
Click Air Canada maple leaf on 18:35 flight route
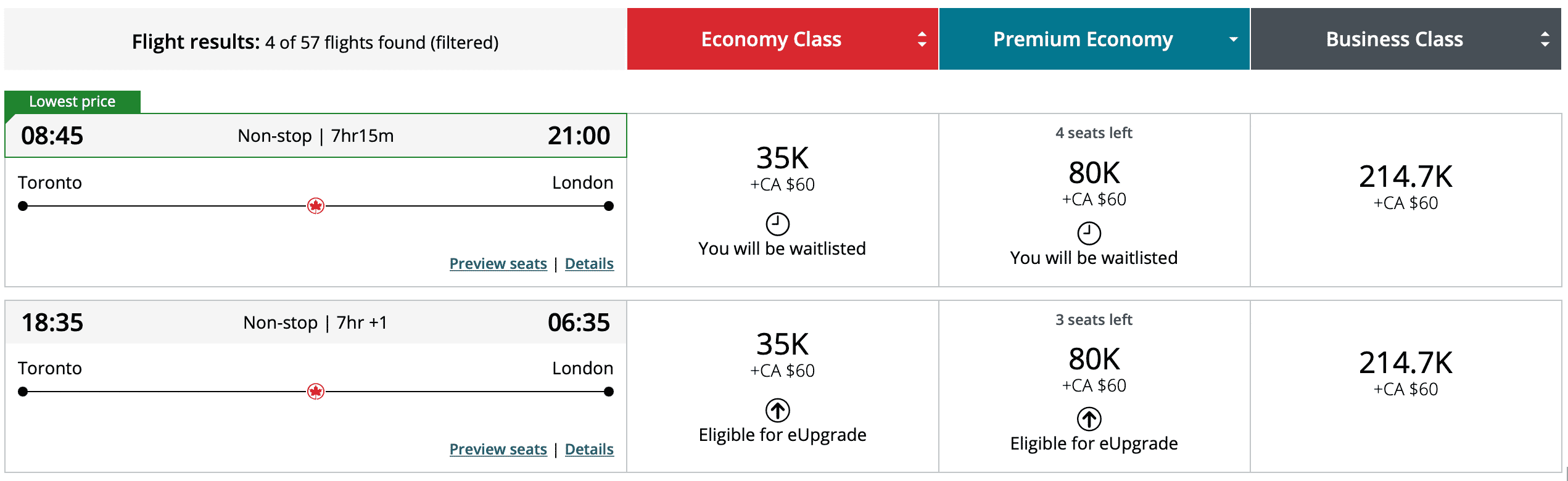(x=316, y=392)
